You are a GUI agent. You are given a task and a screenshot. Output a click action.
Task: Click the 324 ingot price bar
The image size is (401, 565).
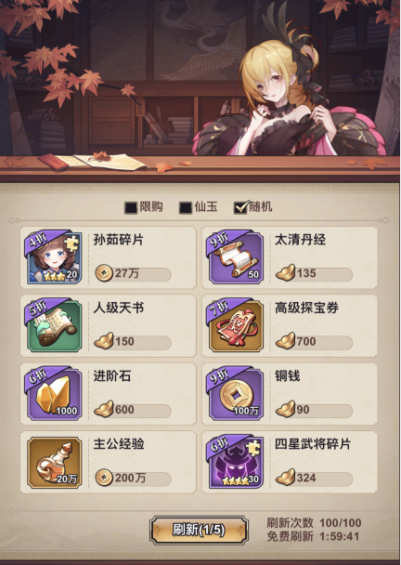click(314, 478)
